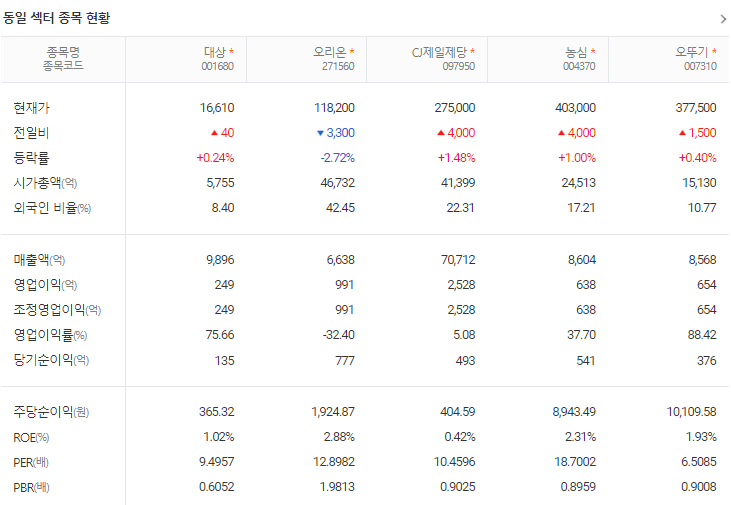731x505 pixels.
Task: Click foreign ratio value 10.77
Action: coord(702,208)
